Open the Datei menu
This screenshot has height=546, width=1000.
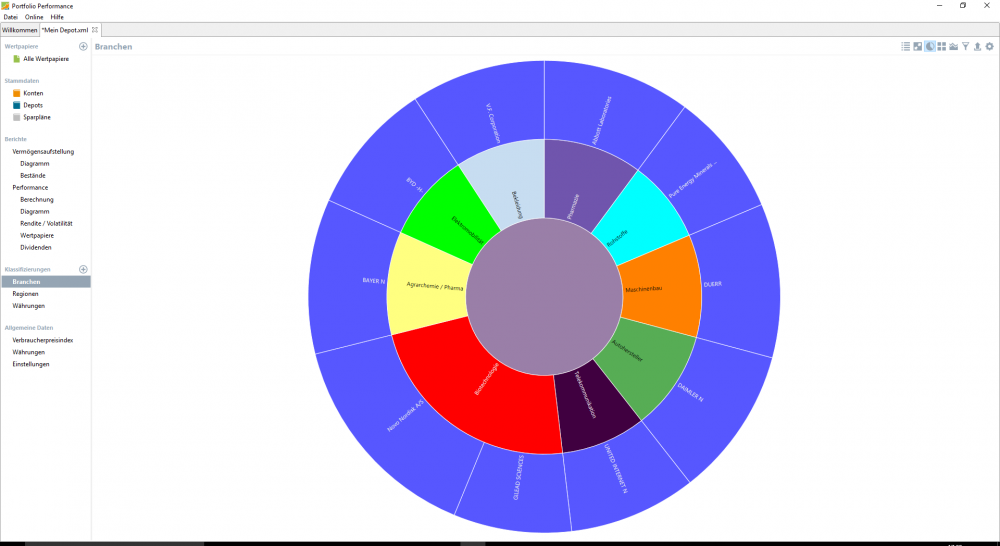(11, 17)
